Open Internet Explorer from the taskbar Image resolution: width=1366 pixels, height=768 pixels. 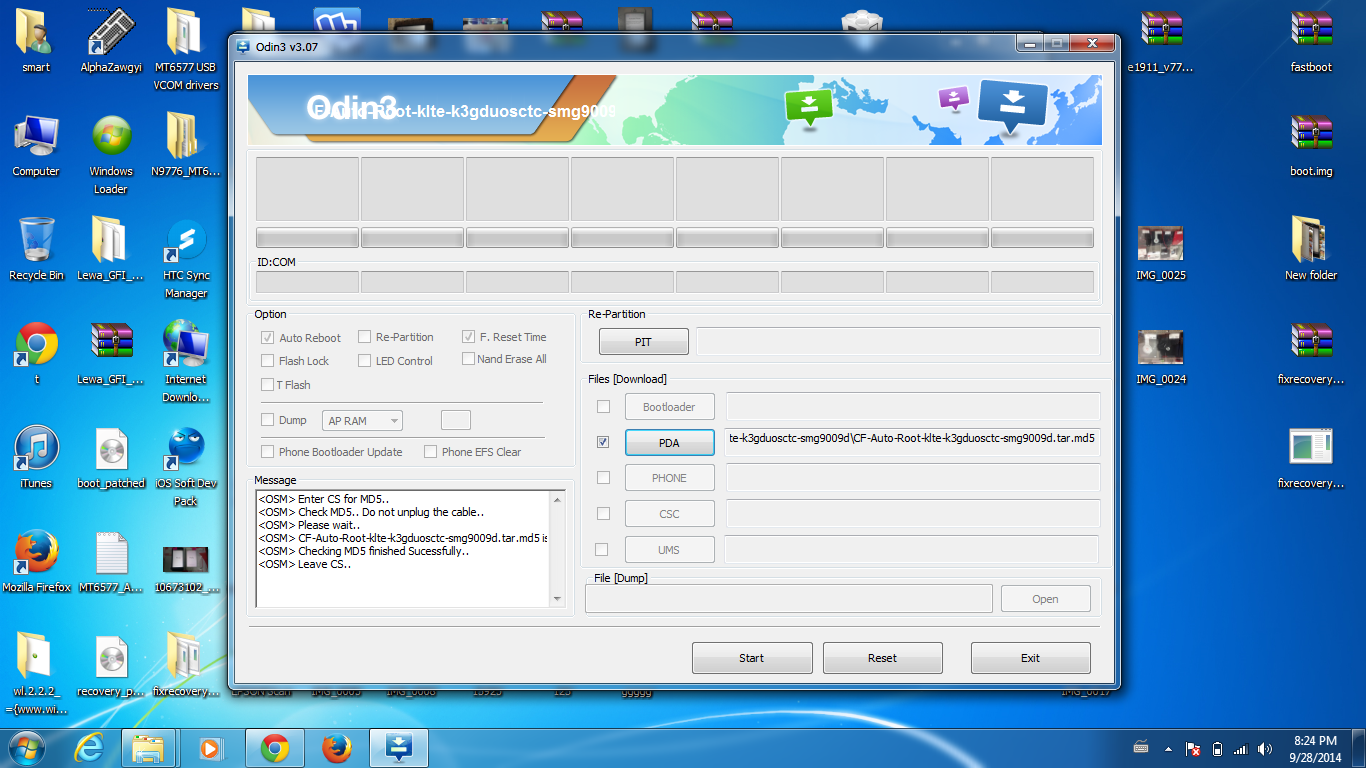tap(89, 747)
